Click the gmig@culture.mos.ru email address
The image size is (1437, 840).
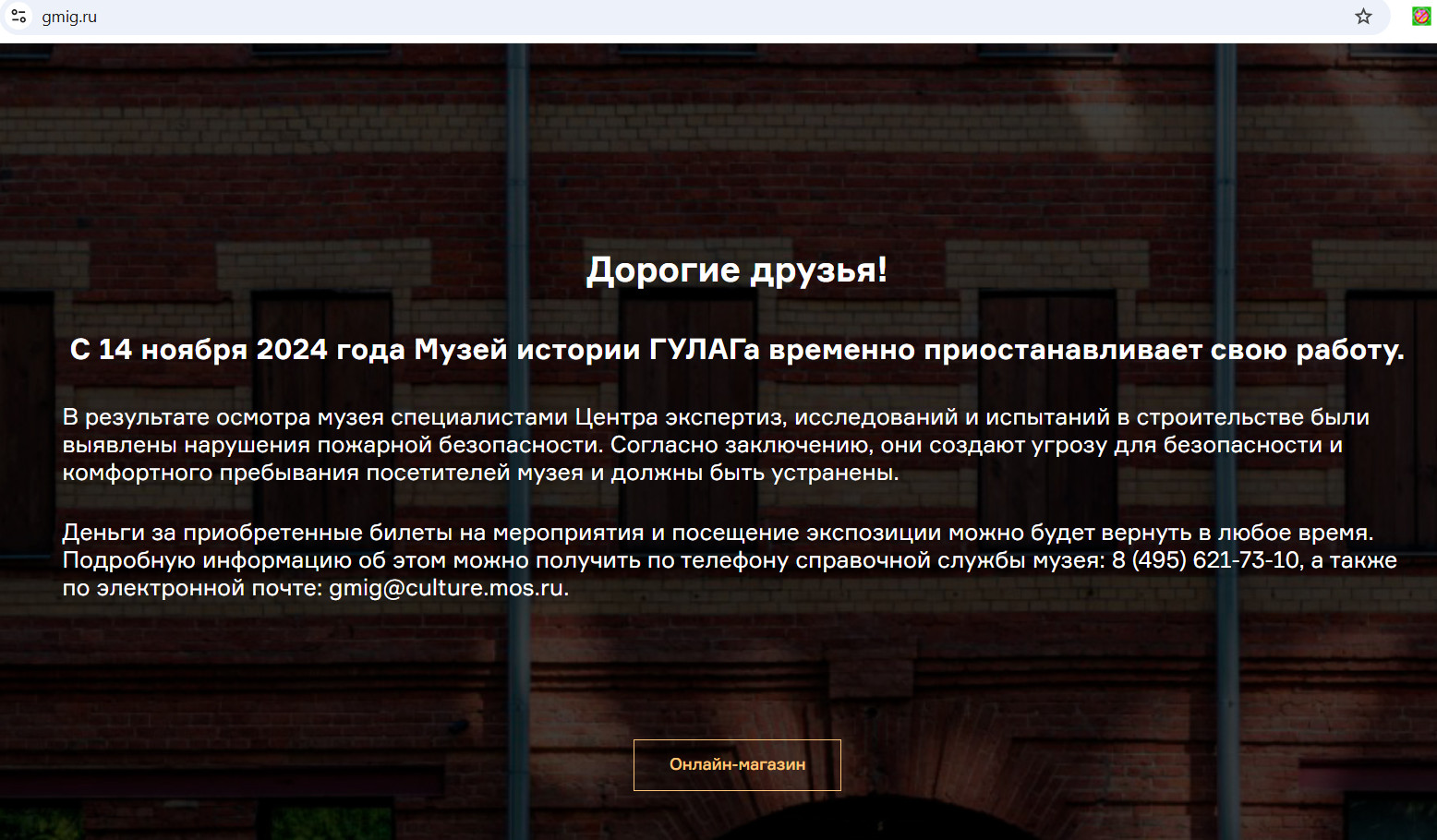click(447, 588)
